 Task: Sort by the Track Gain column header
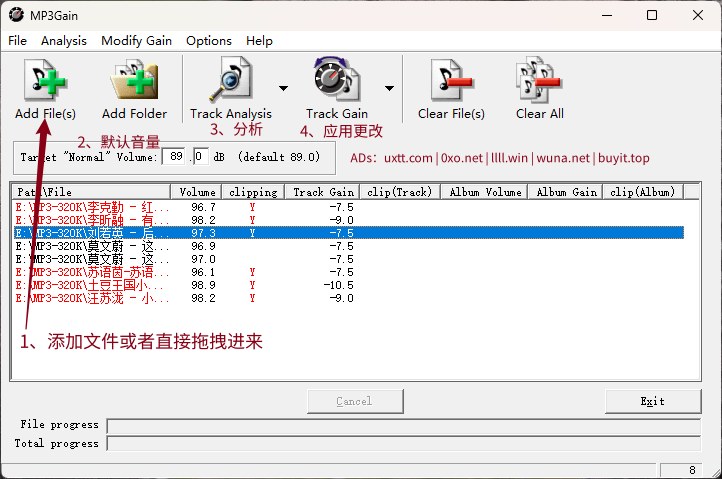pyautogui.click(x=323, y=192)
